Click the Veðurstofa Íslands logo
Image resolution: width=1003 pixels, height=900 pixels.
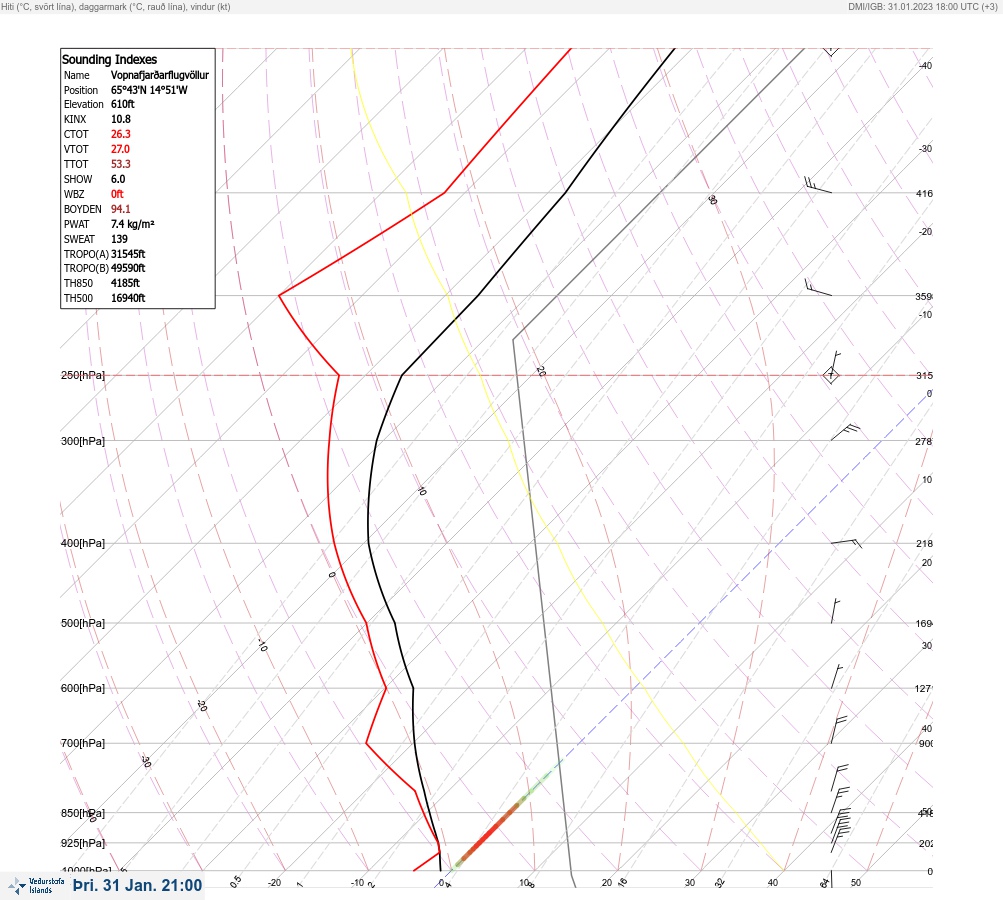[x=36, y=886]
